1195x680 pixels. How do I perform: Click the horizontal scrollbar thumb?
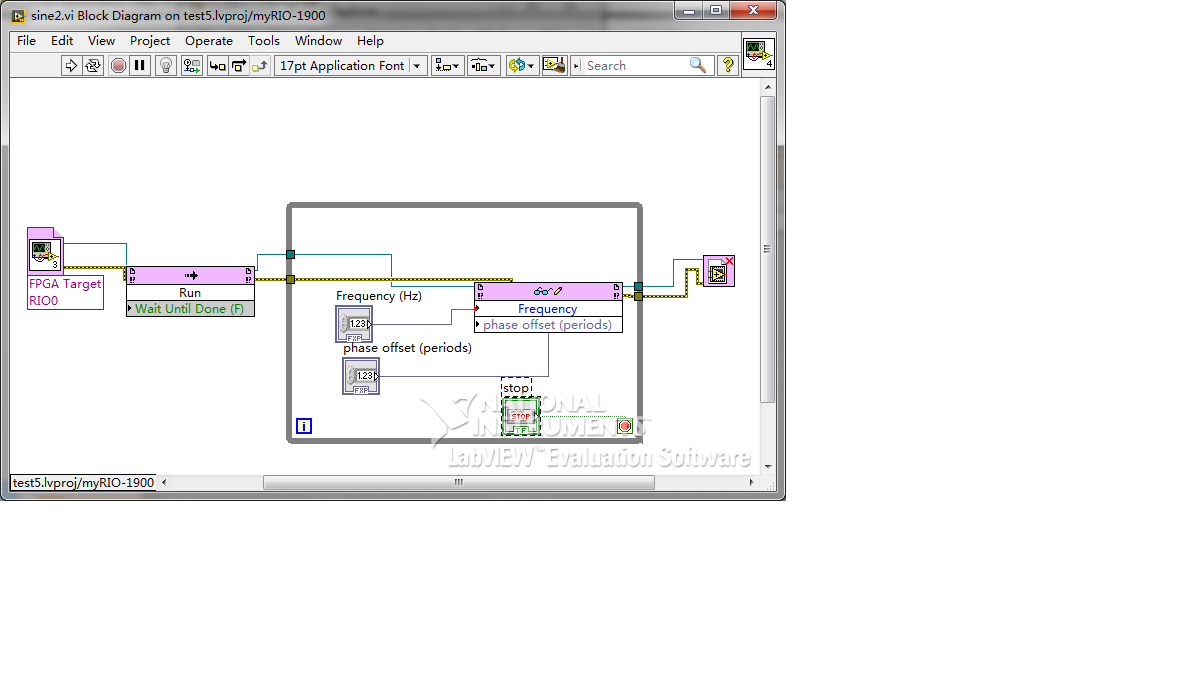(x=459, y=483)
